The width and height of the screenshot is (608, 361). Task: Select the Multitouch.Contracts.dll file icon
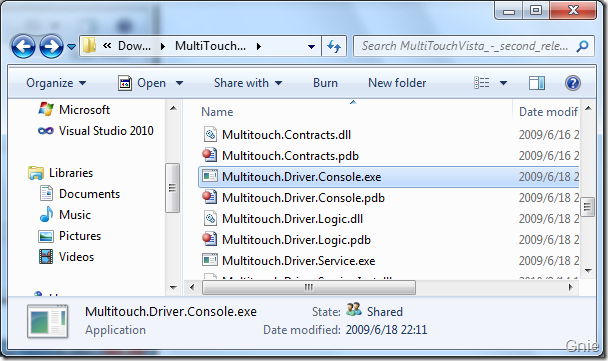[210, 135]
